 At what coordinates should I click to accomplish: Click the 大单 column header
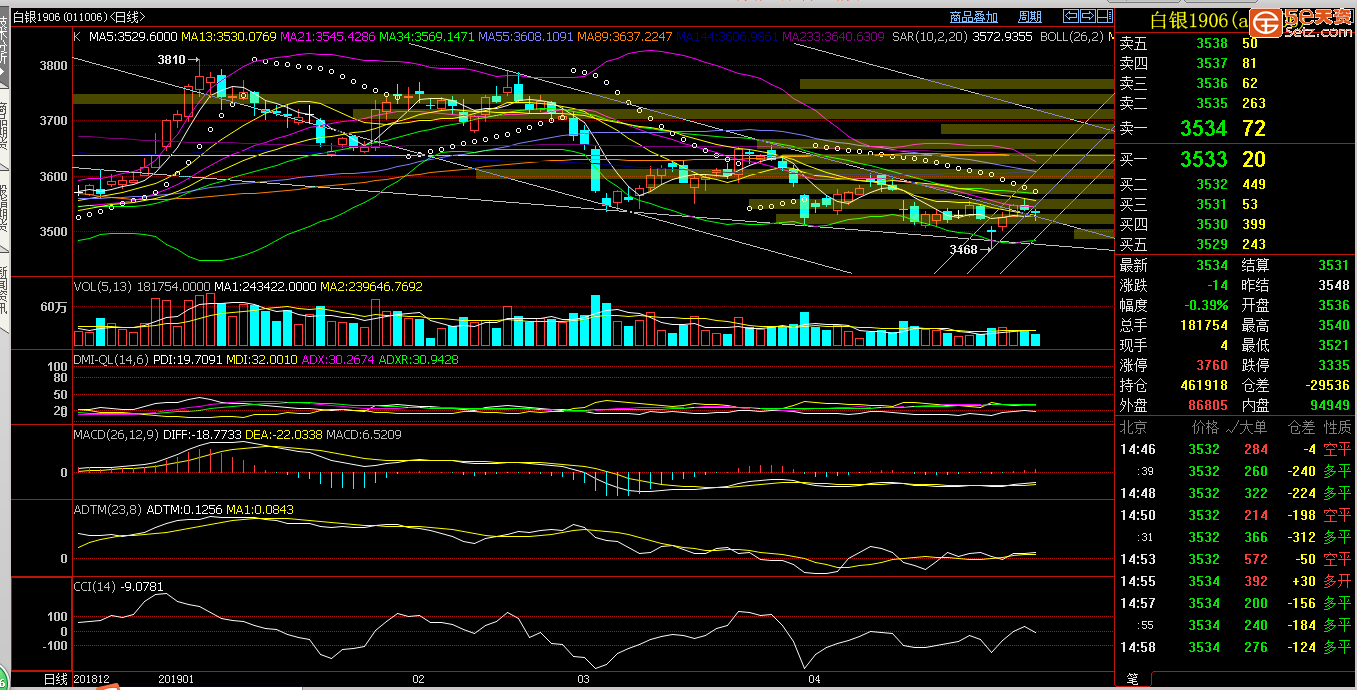tap(1253, 427)
